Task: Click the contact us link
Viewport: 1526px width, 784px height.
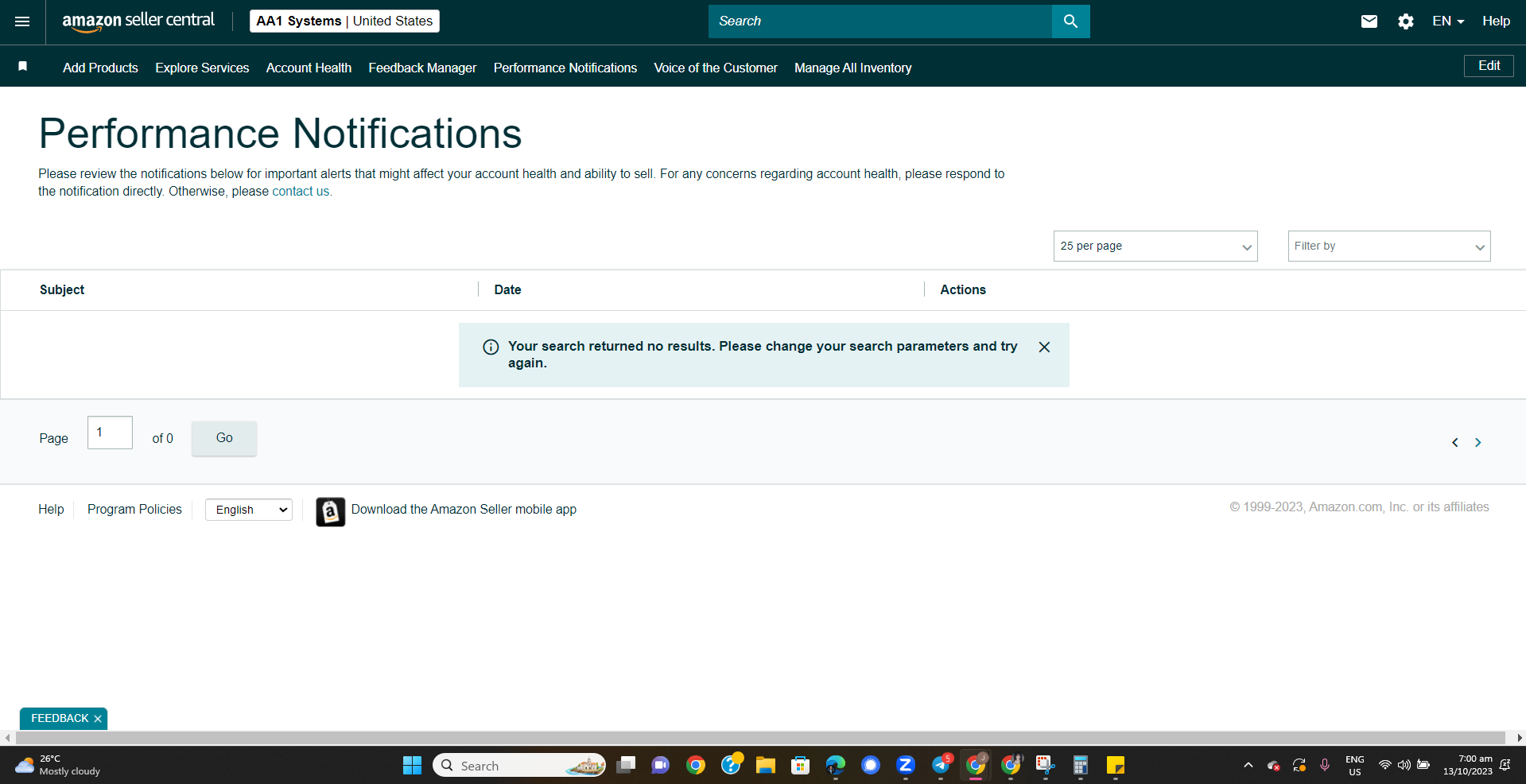Action: (x=301, y=192)
